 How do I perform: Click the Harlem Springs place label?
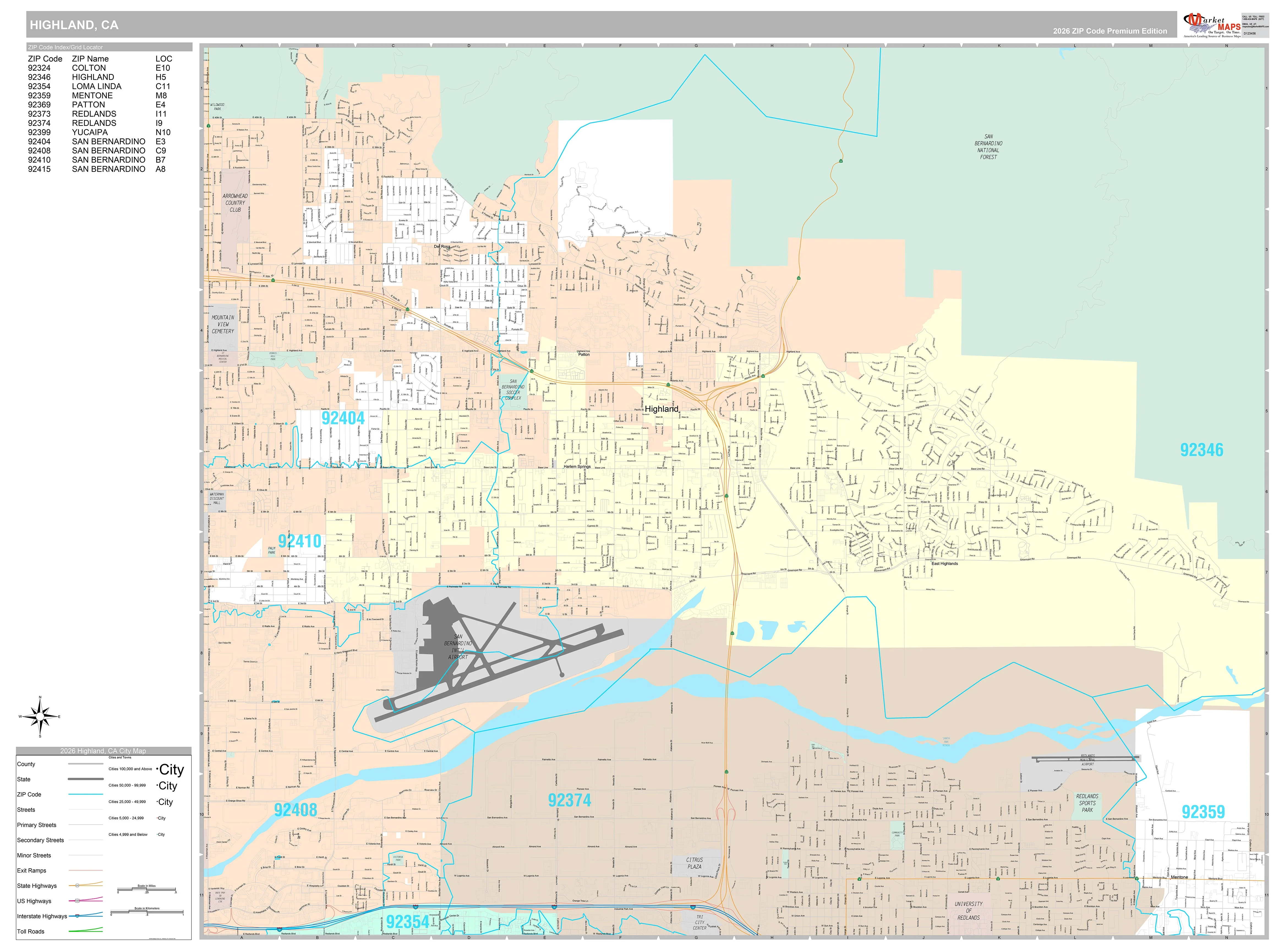point(577,467)
